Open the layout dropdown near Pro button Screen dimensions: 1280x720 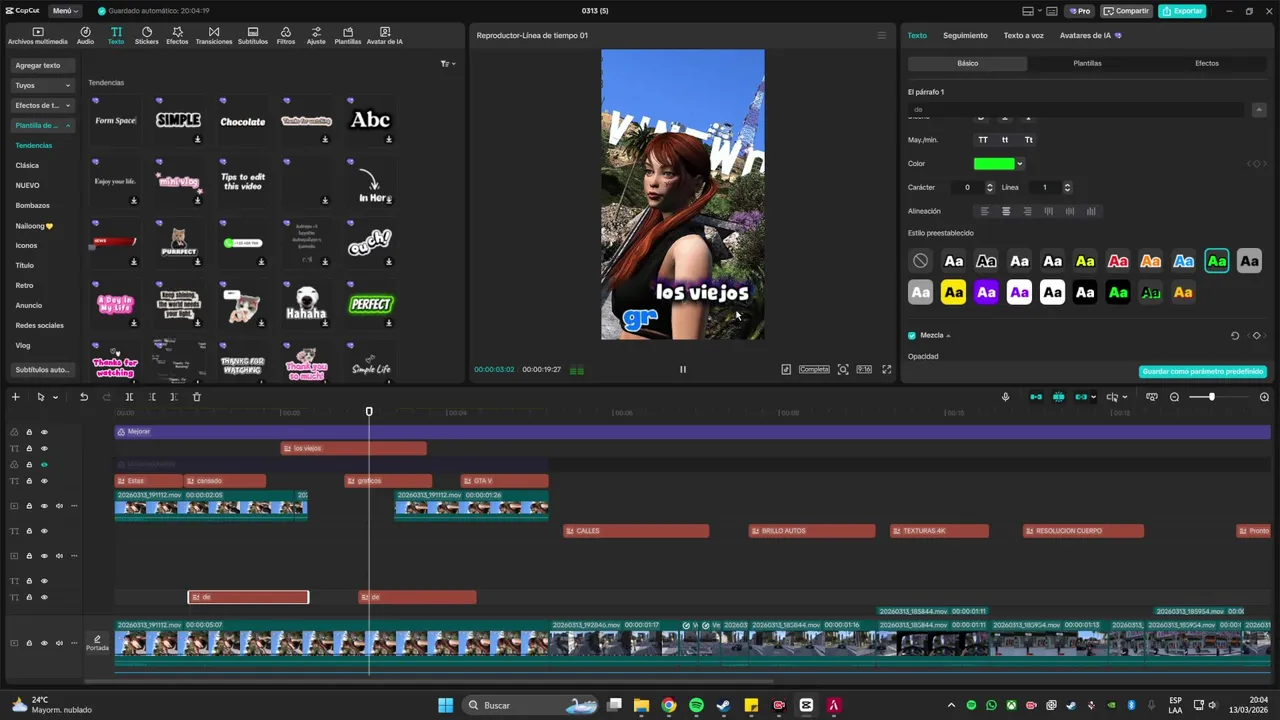click(1033, 11)
